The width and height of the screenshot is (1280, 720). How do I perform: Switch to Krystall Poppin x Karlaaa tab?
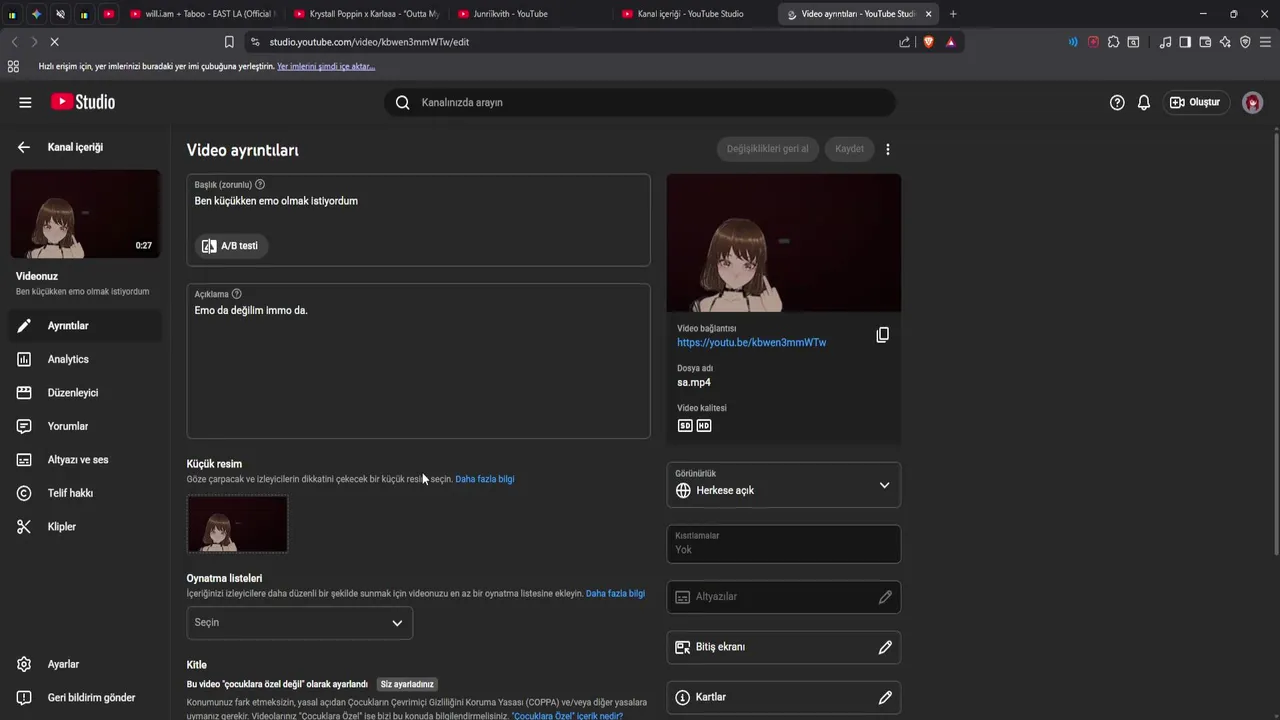pyautogui.click(x=368, y=14)
